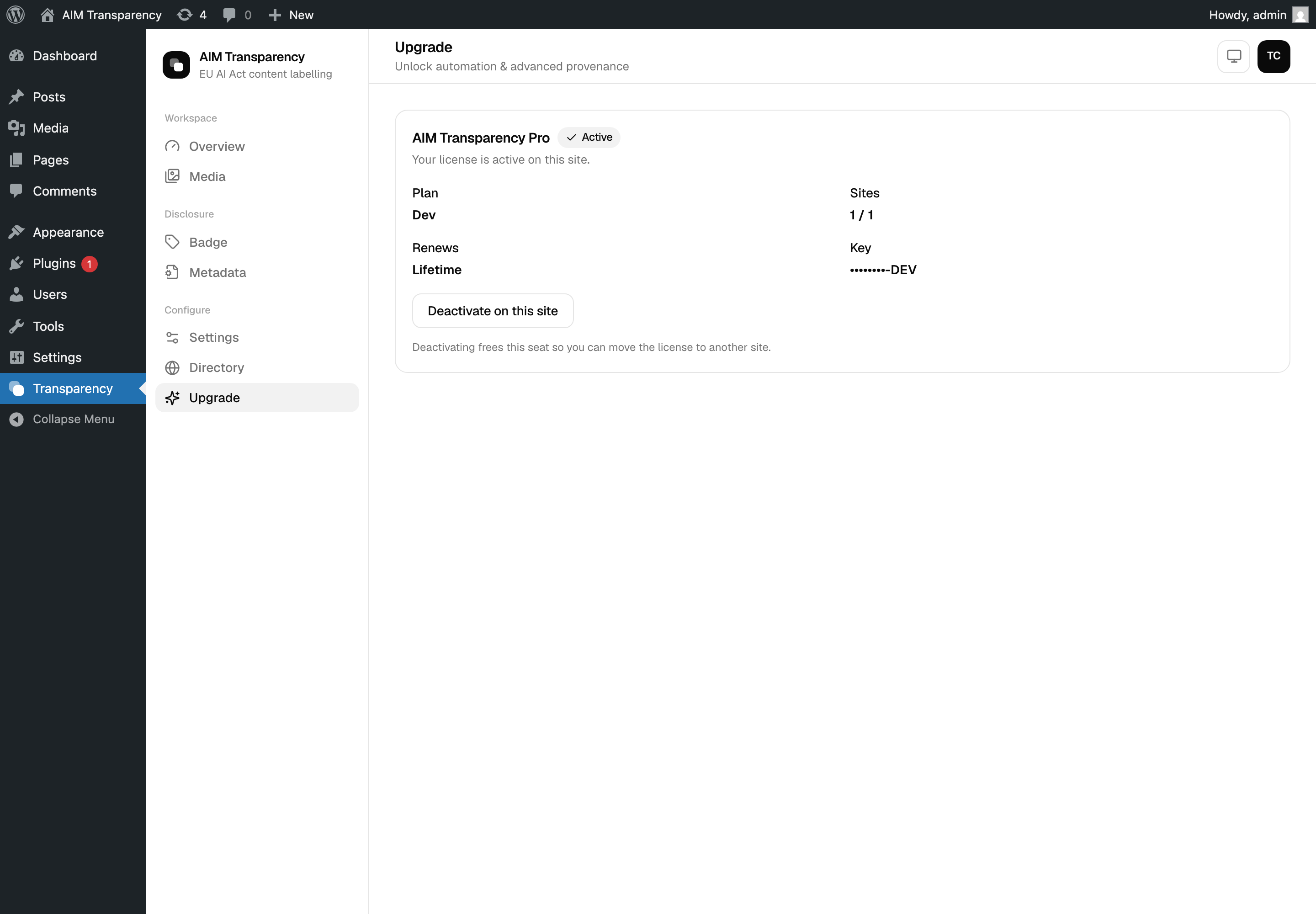Click the Dev plan value
Image resolution: width=1316 pixels, height=914 pixels.
pyautogui.click(x=424, y=215)
